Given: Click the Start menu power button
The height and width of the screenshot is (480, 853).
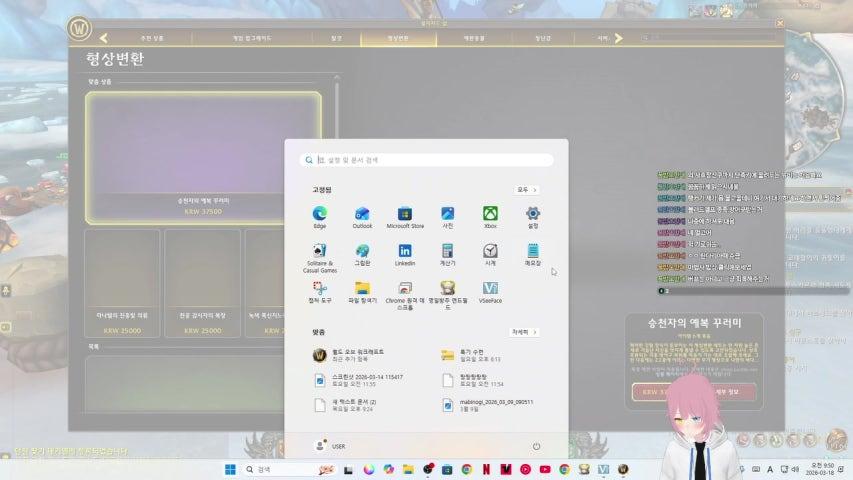Looking at the screenshot, I should [536, 446].
